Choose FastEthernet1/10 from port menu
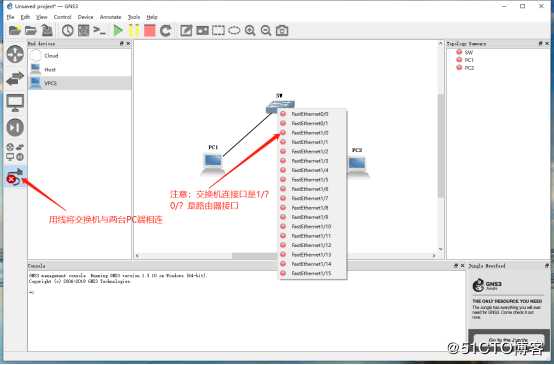The image size is (554, 365). point(313,226)
